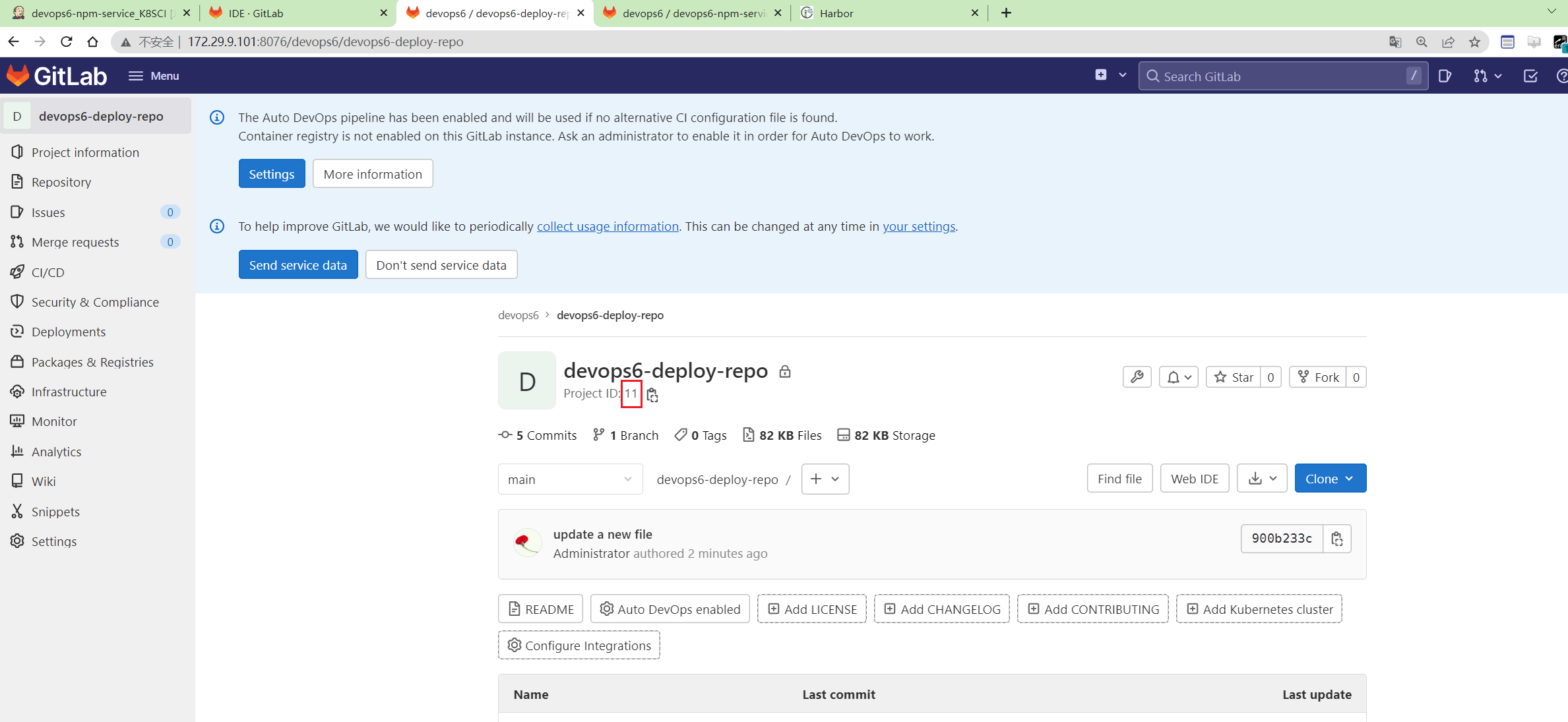Click the GitLab logo in header

[57, 76]
